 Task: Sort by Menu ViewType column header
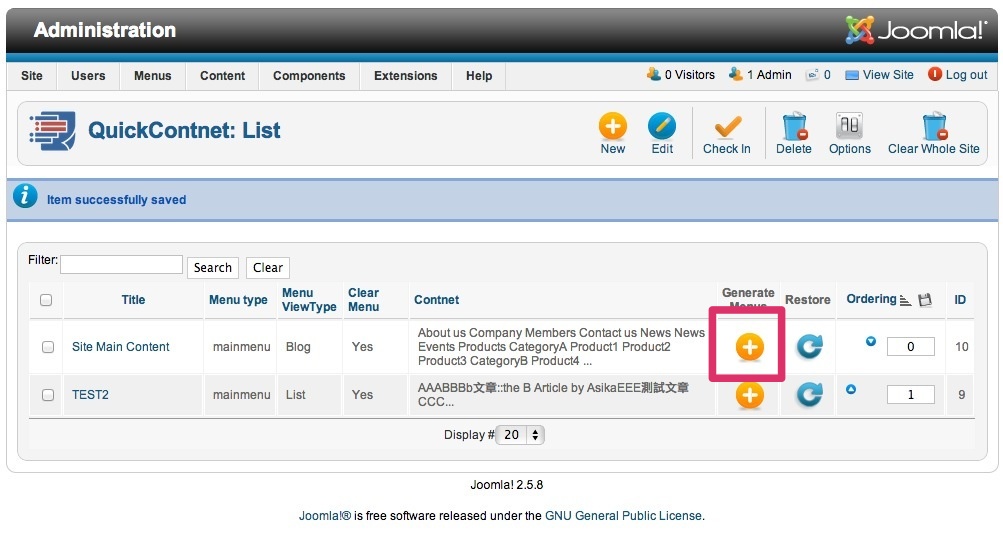[309, 300]
